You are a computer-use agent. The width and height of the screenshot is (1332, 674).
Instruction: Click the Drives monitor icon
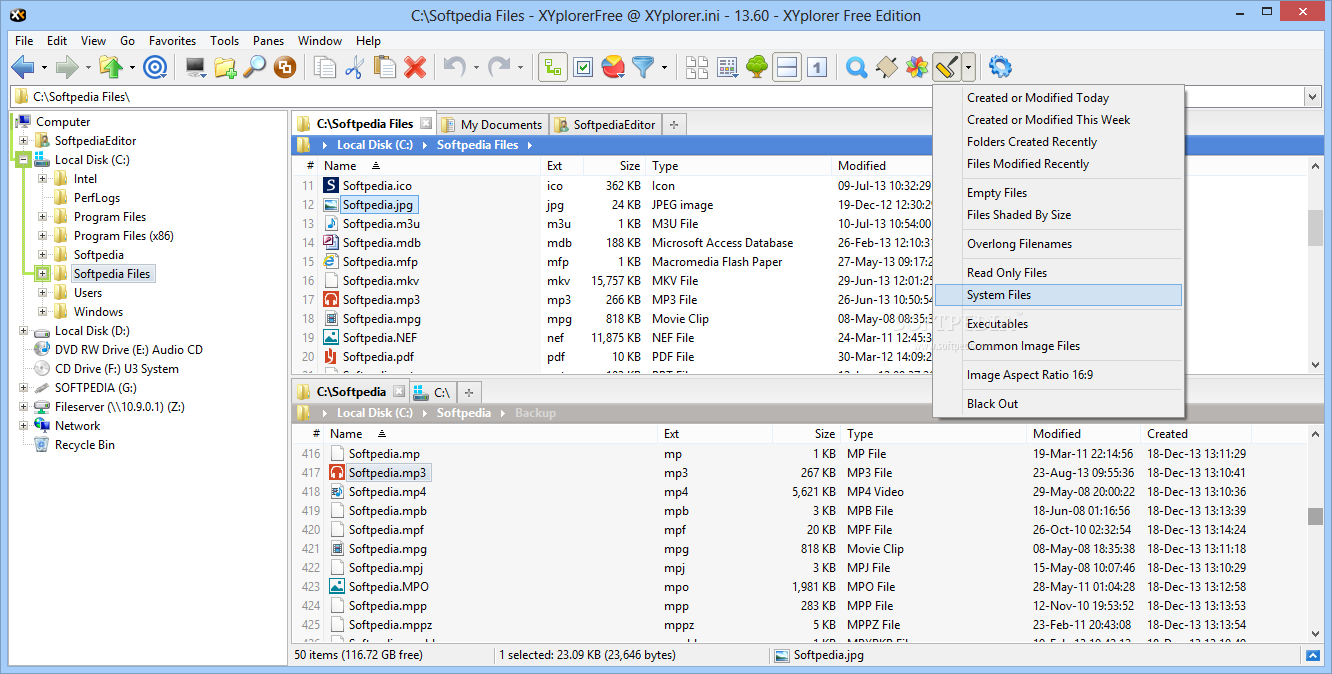196,67
